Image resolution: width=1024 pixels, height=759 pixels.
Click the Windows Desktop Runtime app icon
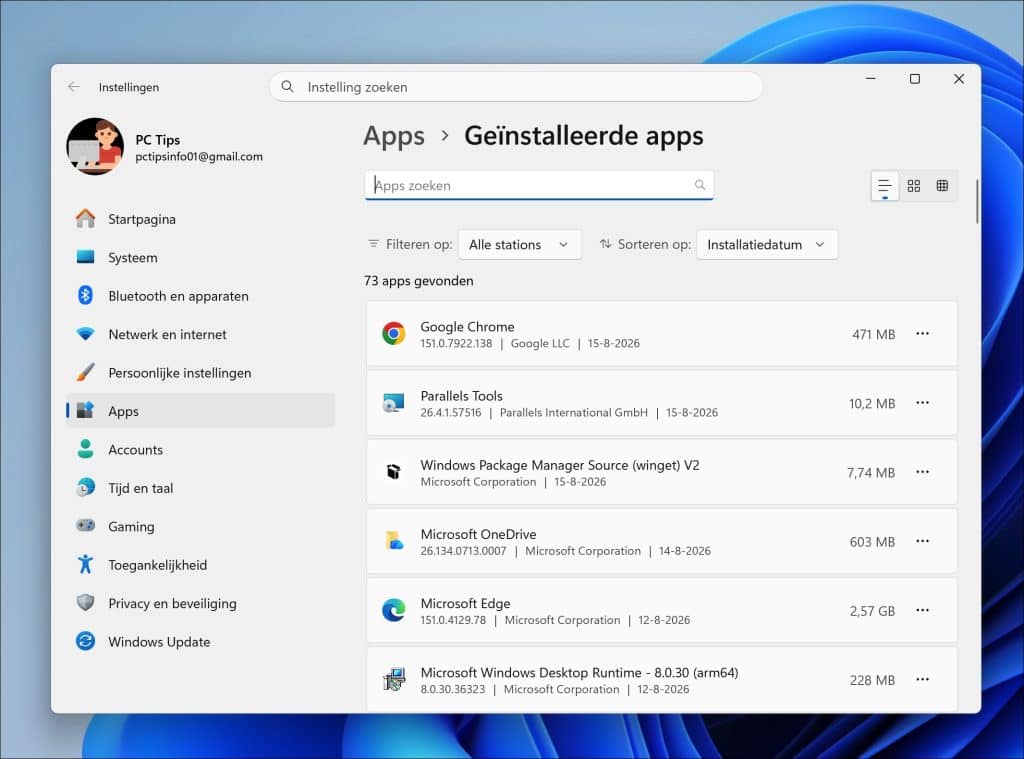[x=394, y=680]
